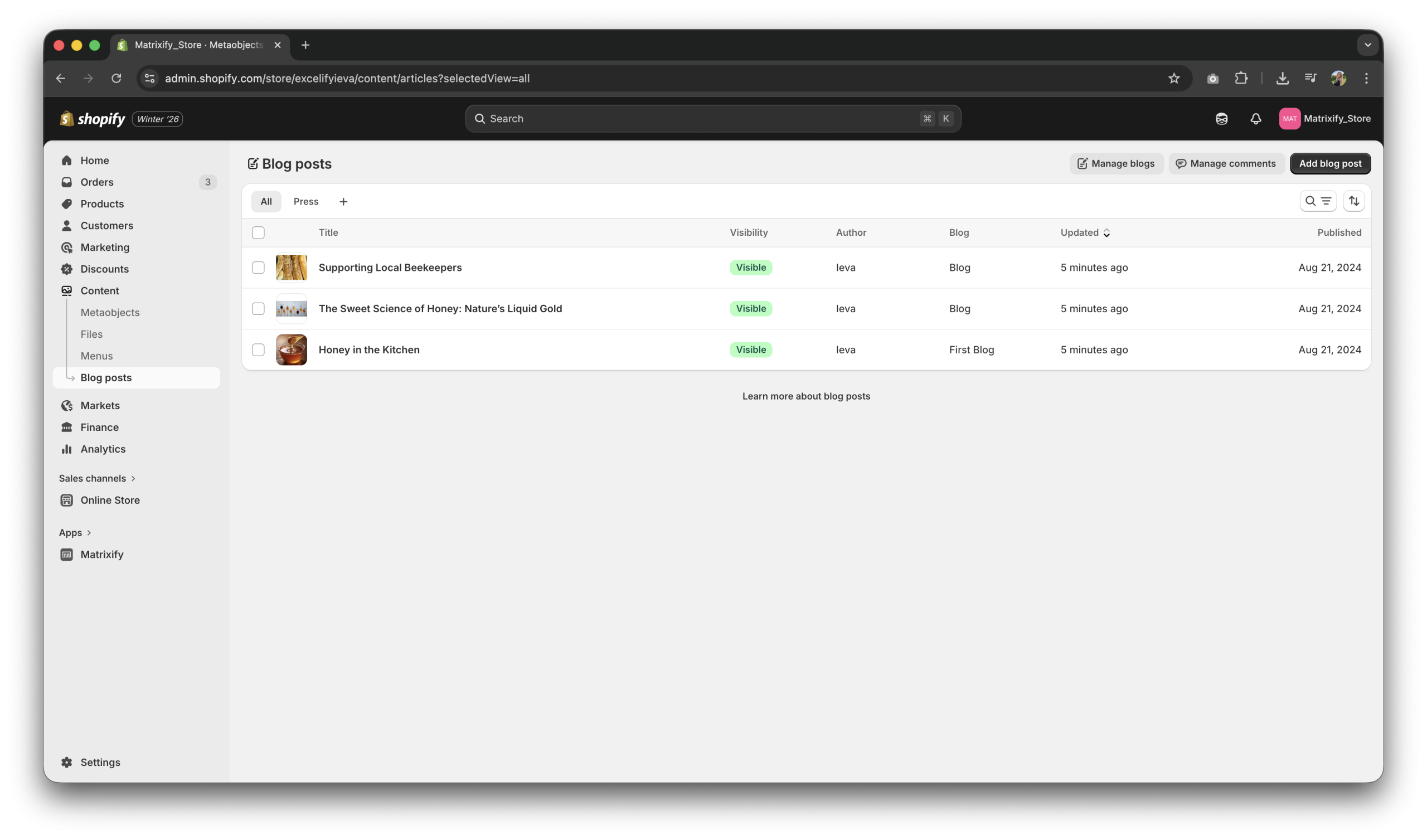Open Settings gear in sidebar

point(67,763)
